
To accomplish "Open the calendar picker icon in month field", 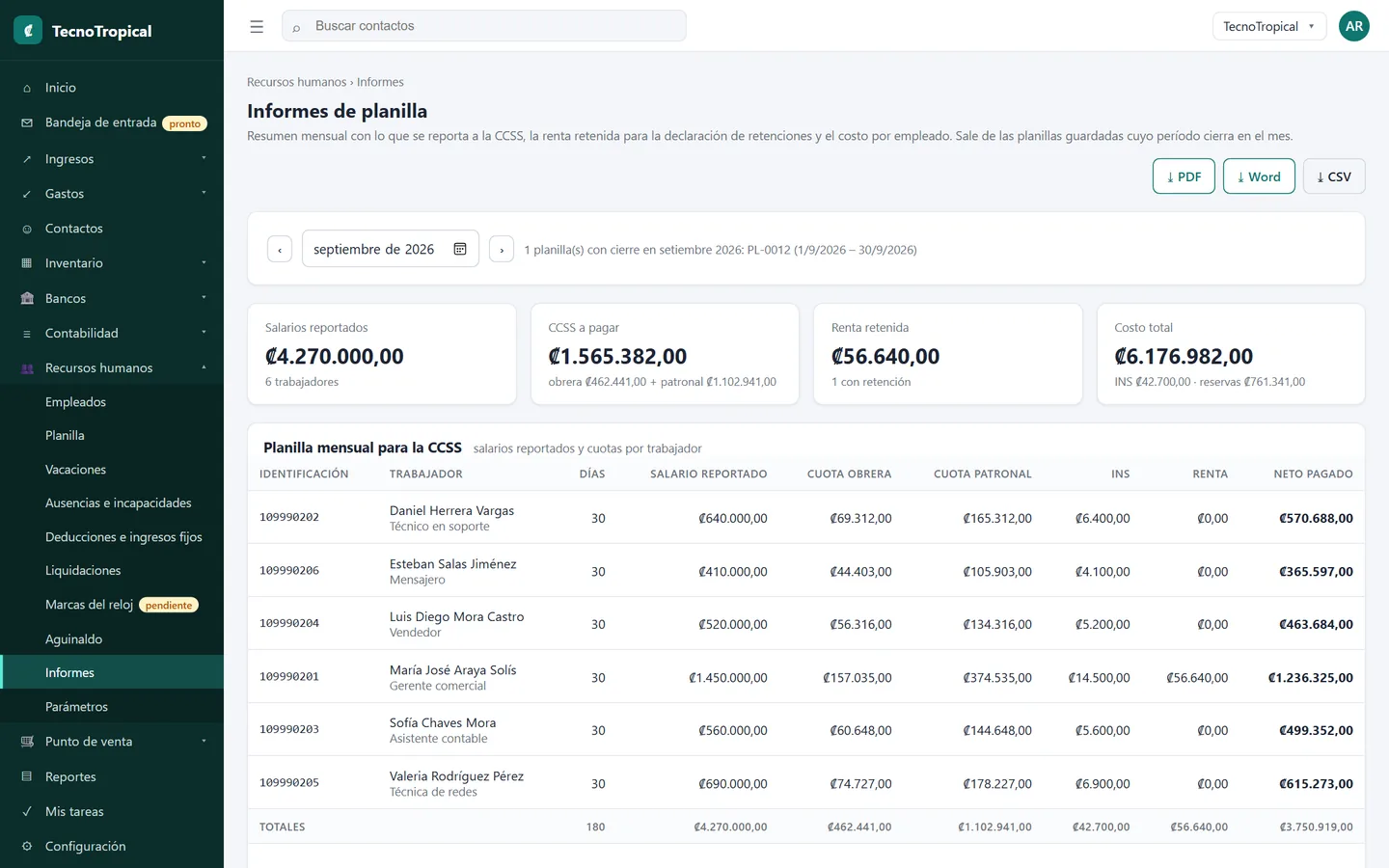I will [460, 249].
